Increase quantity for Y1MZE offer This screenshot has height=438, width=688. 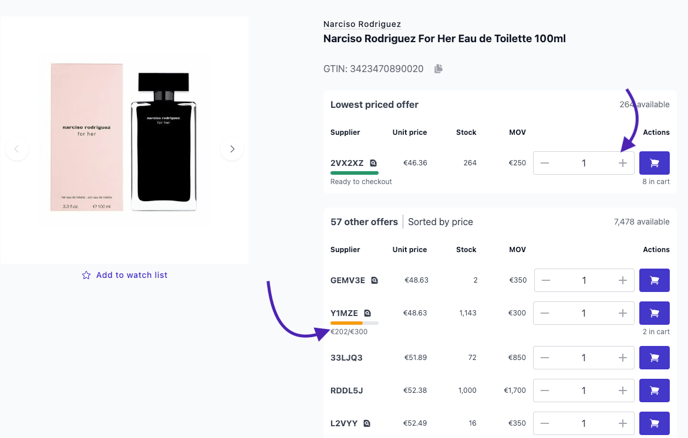pos(623,313)
